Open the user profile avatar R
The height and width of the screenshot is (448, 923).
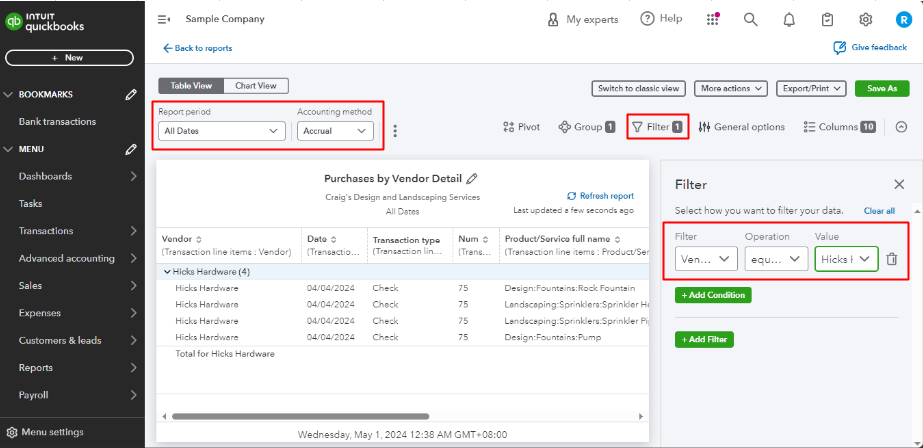tap(903, 19)
